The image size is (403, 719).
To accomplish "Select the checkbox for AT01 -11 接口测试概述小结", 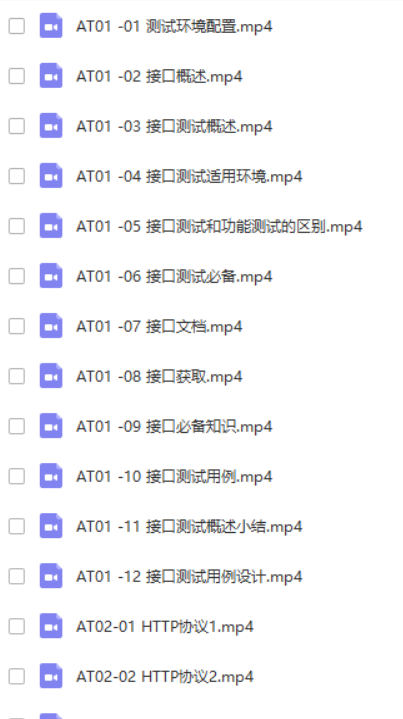I will tap(17, 525).
